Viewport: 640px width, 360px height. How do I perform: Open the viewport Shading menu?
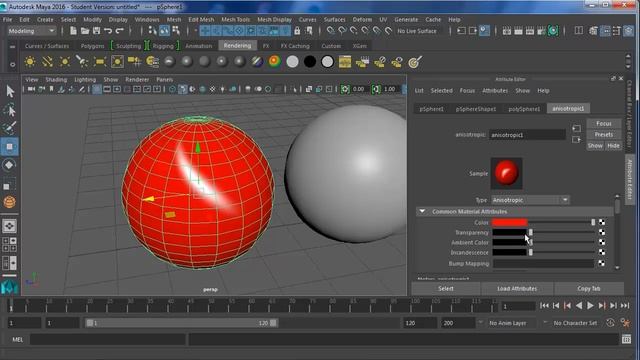click(x=56, y=80)
